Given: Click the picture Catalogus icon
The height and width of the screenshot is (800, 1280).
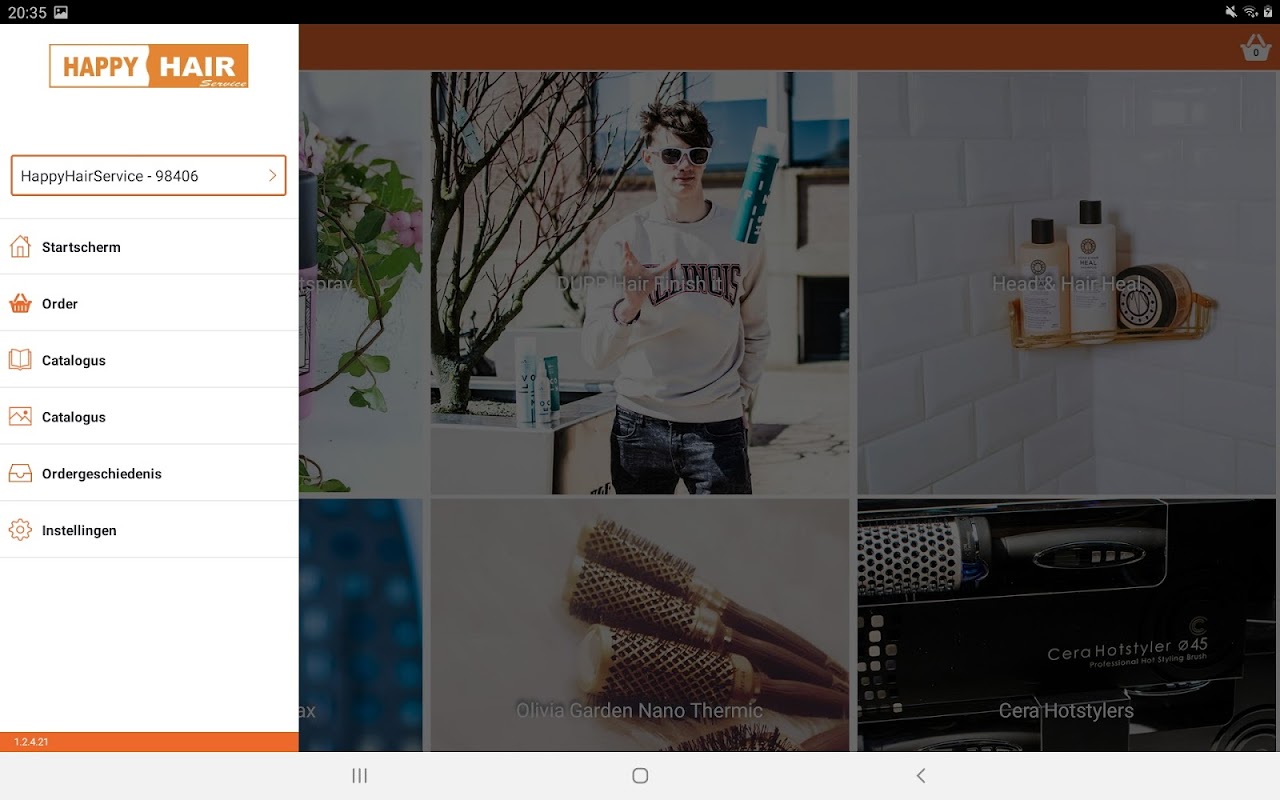Looking at the screenshot, I should (x=20, y=417).
